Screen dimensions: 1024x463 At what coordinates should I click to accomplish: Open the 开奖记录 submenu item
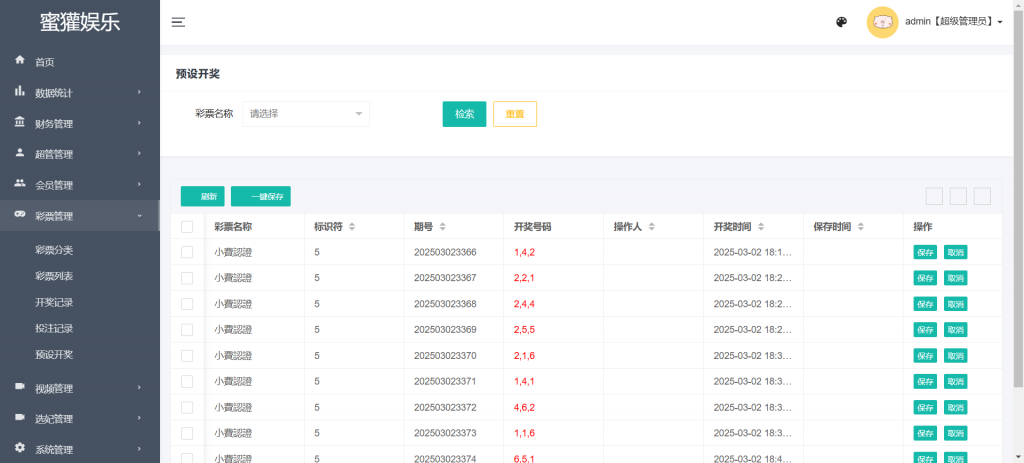(x=54, y=302)
